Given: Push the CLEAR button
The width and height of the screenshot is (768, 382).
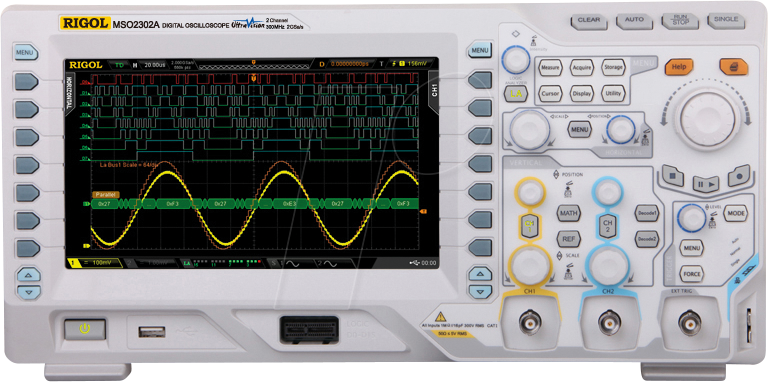Looking at the screenshot, I should pos(589,21).
